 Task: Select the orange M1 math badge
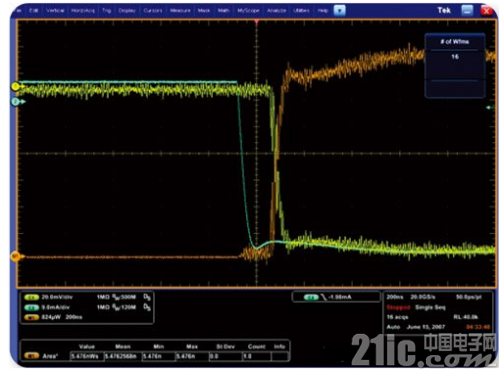32,317
